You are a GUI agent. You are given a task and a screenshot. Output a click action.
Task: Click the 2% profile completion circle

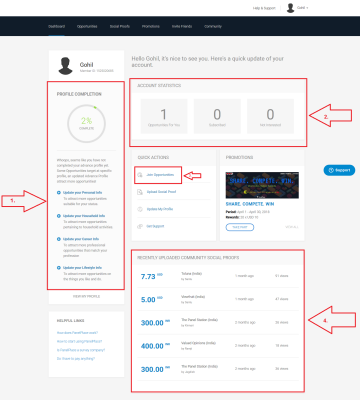(x=86, y=124)
